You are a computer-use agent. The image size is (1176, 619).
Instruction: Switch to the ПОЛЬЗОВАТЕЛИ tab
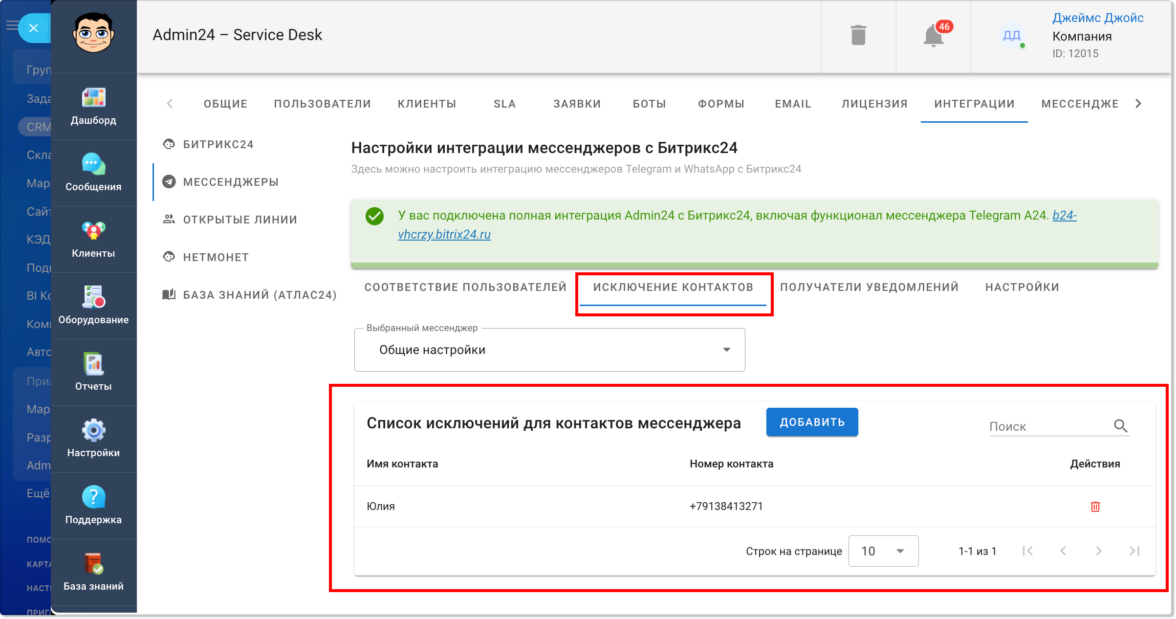pos(322,104)
